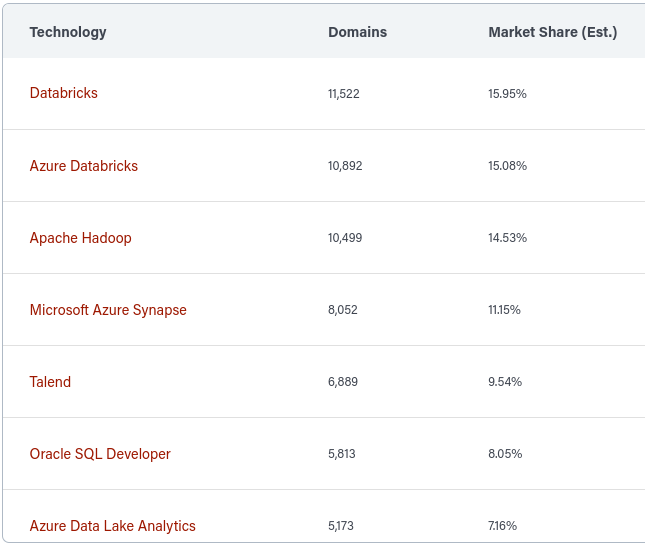645x543 pixels.
Task: Open the Databricks technology link
Action: click(64, 93)
